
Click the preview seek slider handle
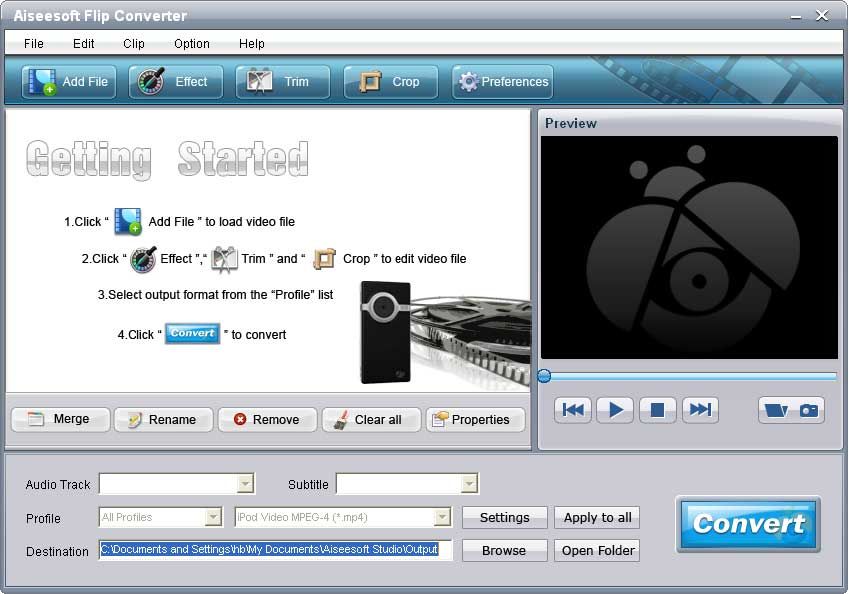544,376
